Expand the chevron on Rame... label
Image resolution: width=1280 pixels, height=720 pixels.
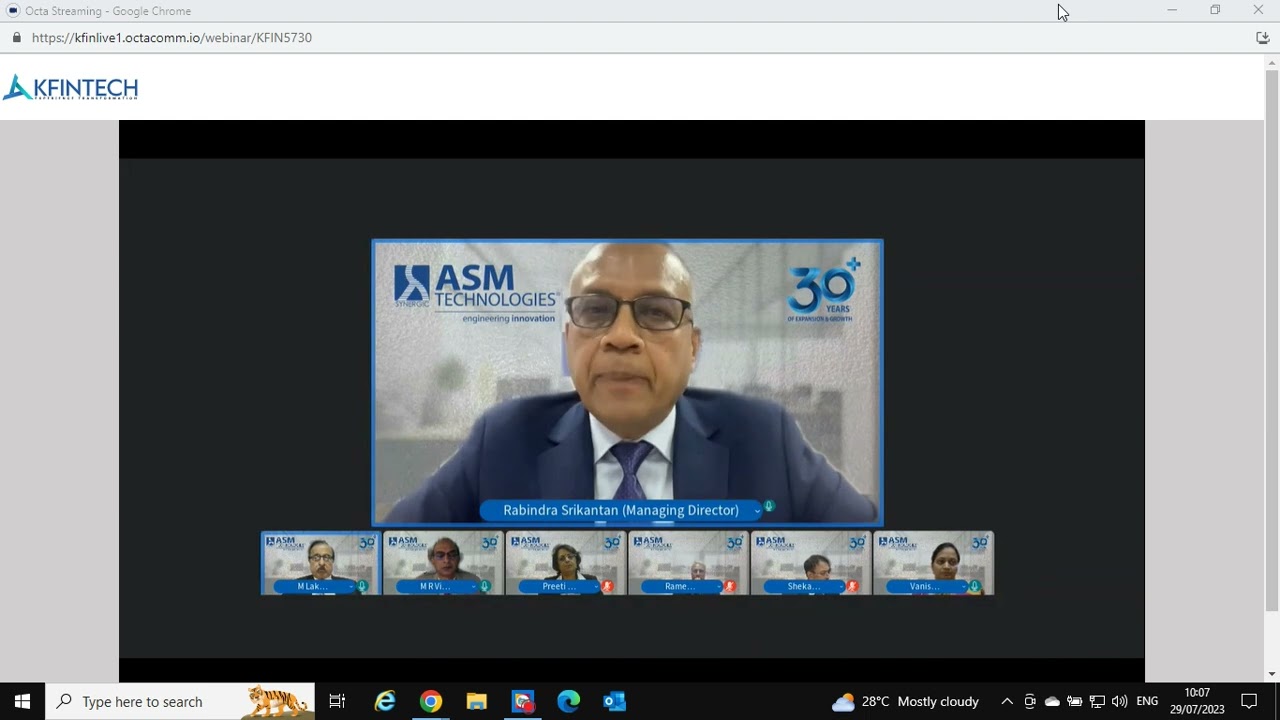[x=718, y=587]
